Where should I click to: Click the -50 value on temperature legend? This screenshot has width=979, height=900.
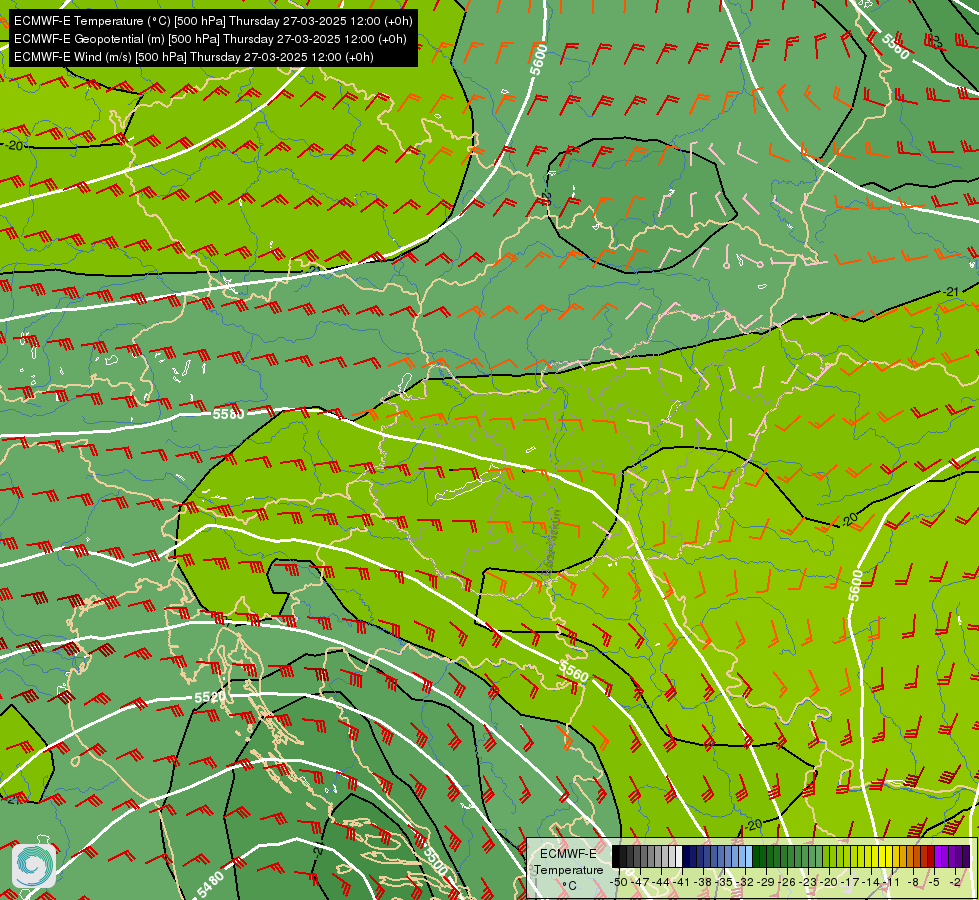coord(619,882)
